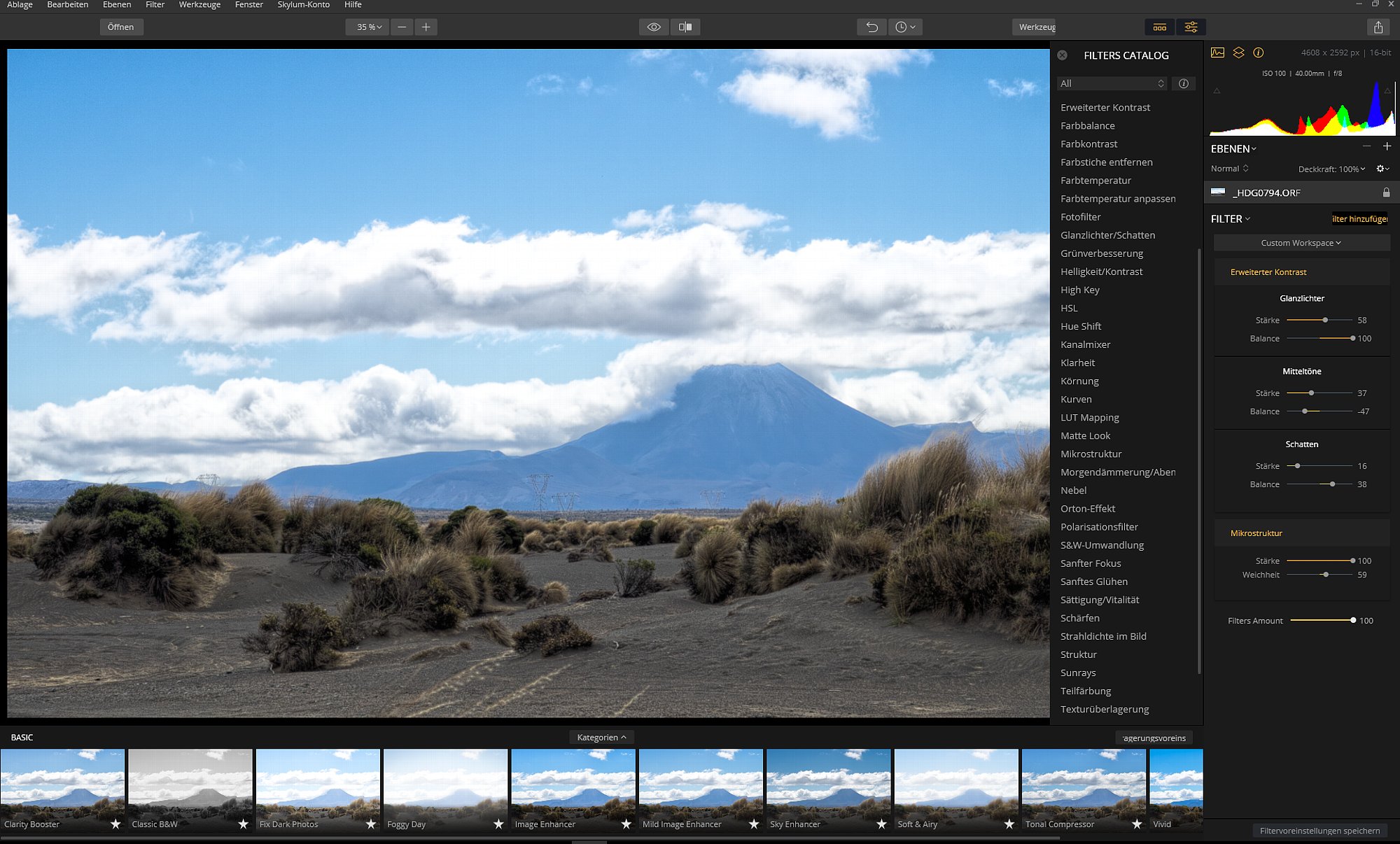
Task: Toggle the side panel sliders icon
Action: (1191, 27)
